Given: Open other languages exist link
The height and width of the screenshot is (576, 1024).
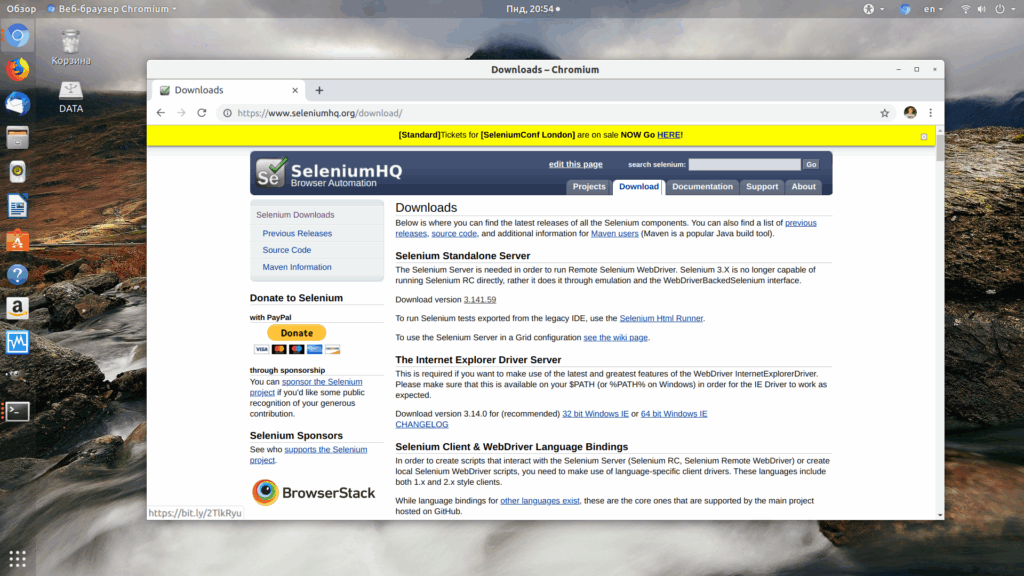Looking at the screenshot, I should [539, 501].
